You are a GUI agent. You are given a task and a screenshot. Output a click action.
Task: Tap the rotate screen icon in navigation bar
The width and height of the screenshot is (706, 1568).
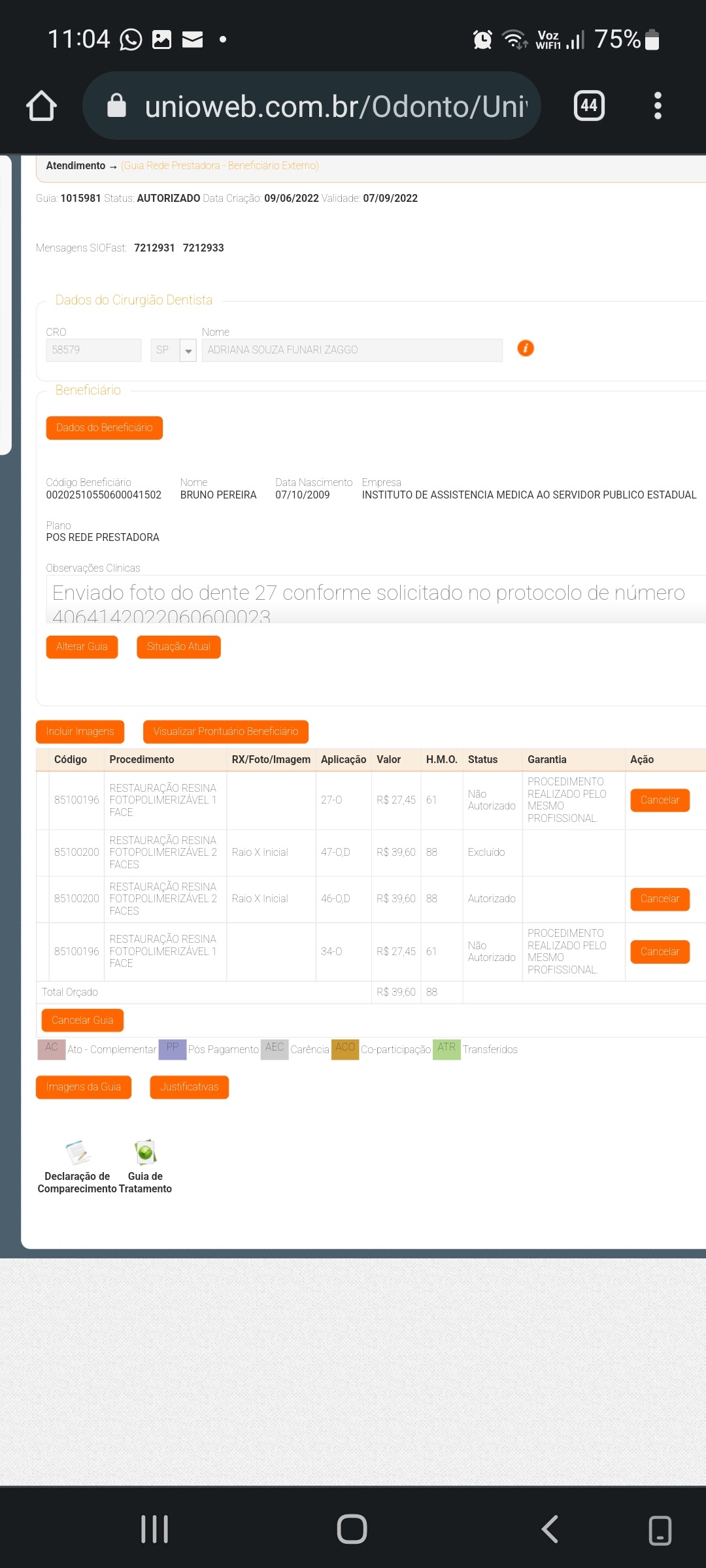pyautogui.click(x=660, y=1530)
